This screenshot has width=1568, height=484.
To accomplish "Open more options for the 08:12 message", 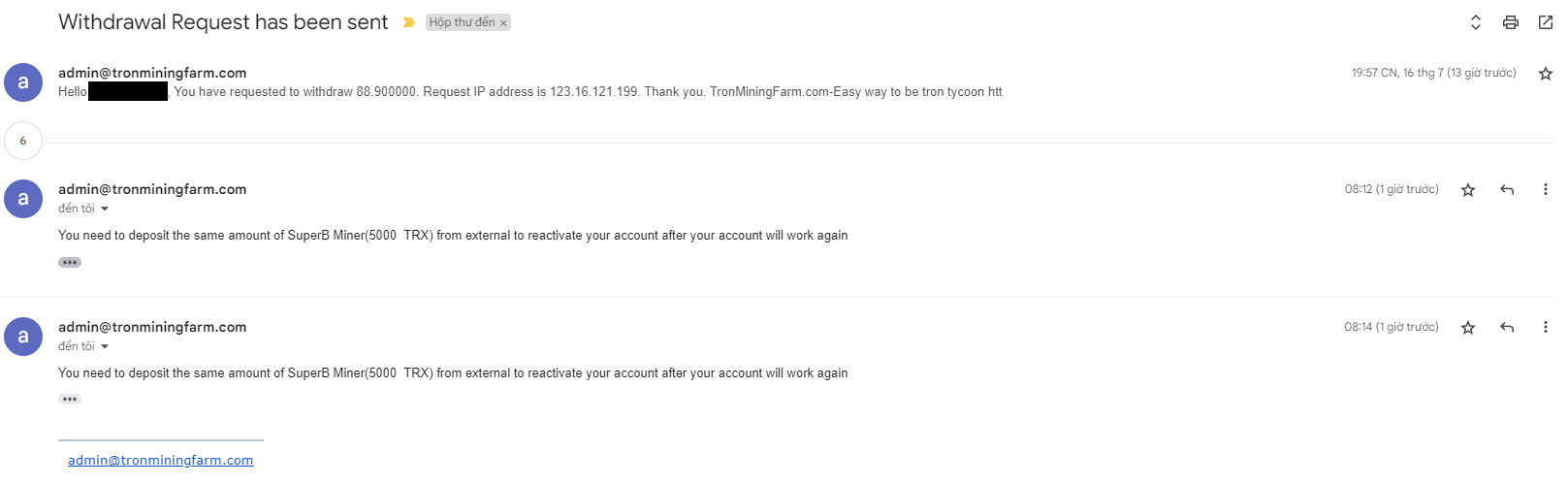I will point(1545,190).
